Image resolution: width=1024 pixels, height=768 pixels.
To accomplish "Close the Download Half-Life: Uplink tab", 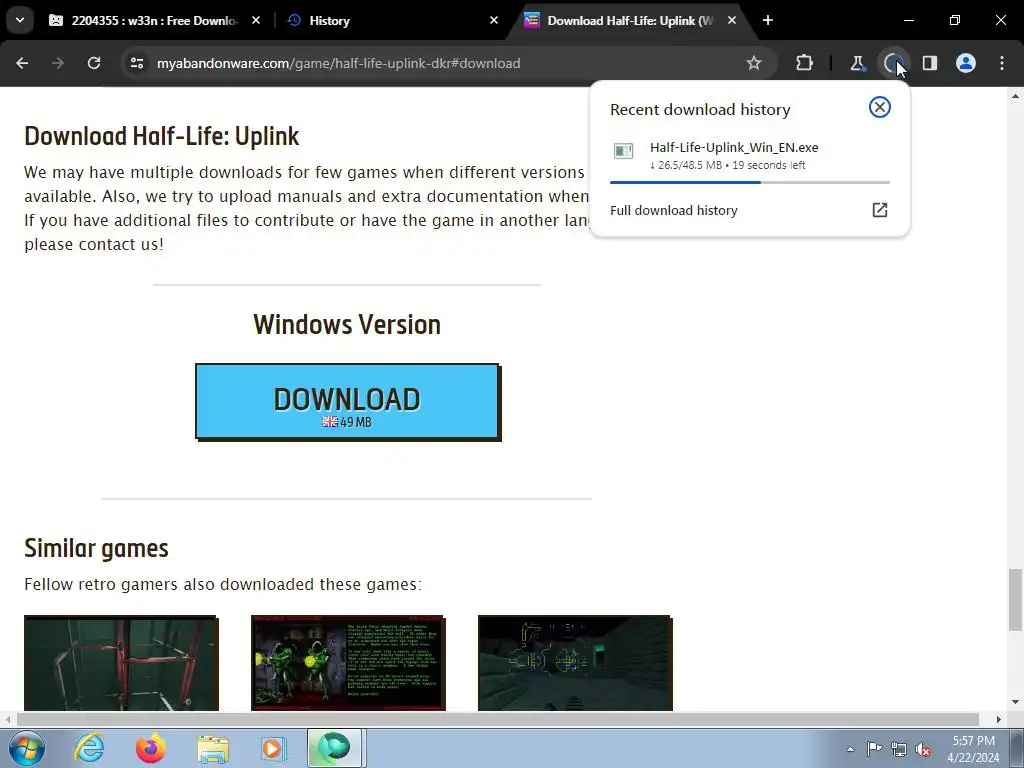I will [732, 20].
